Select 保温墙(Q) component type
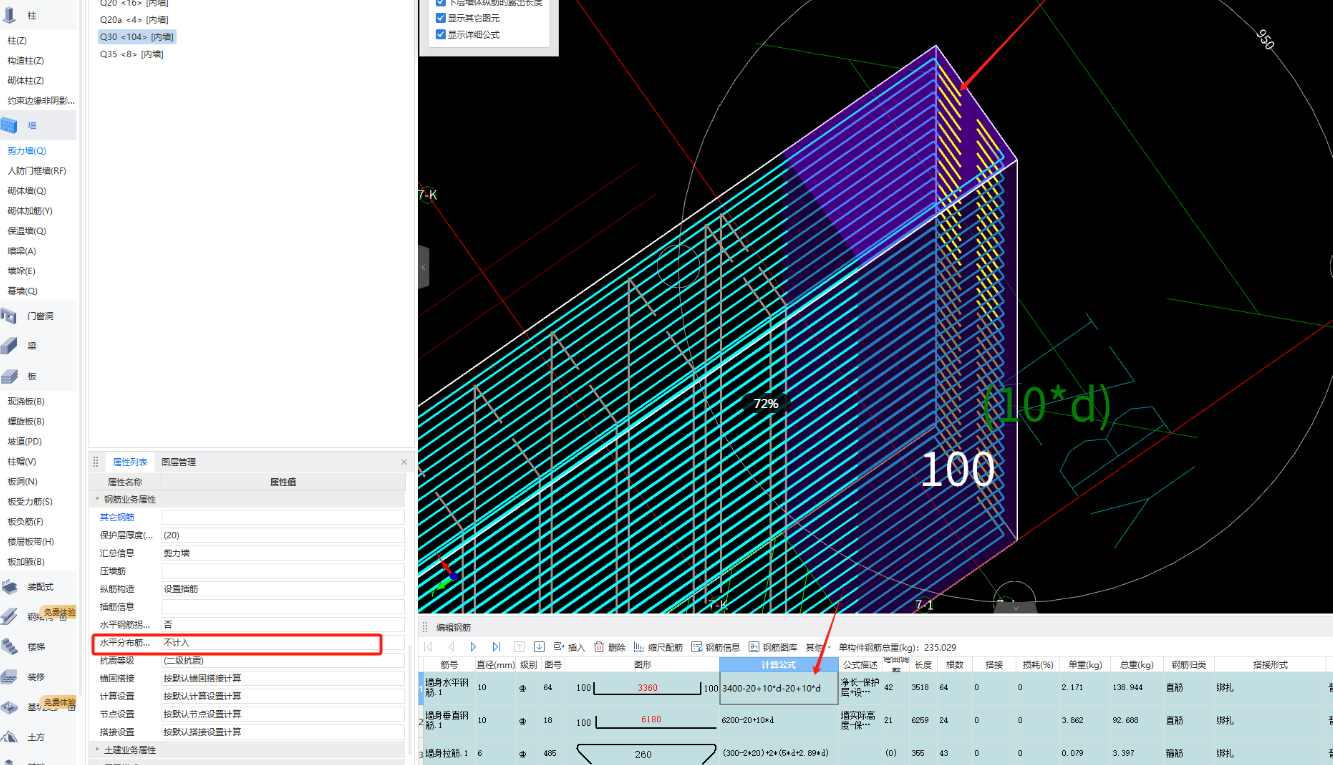The height and width of the screenshot is (765, 1333). click(27, 231)
